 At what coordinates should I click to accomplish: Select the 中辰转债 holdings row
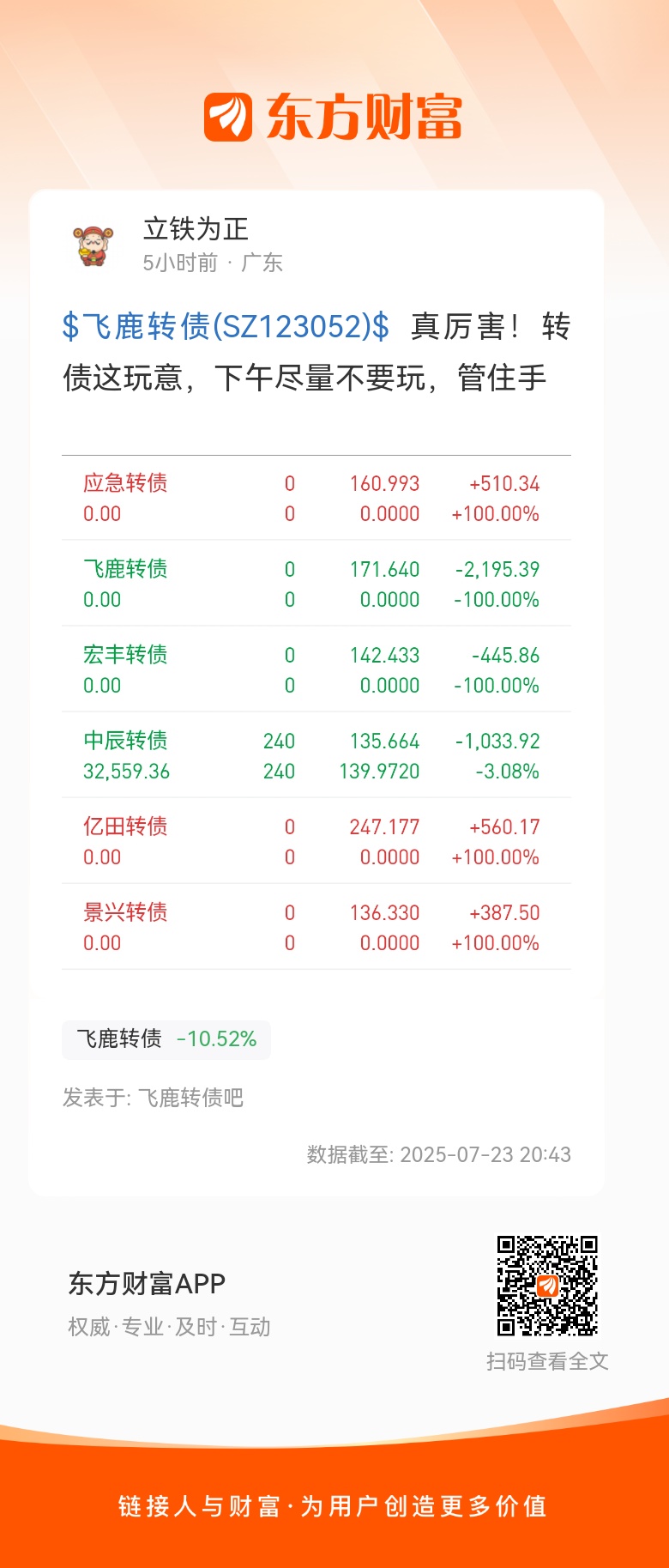pos(316,755)
